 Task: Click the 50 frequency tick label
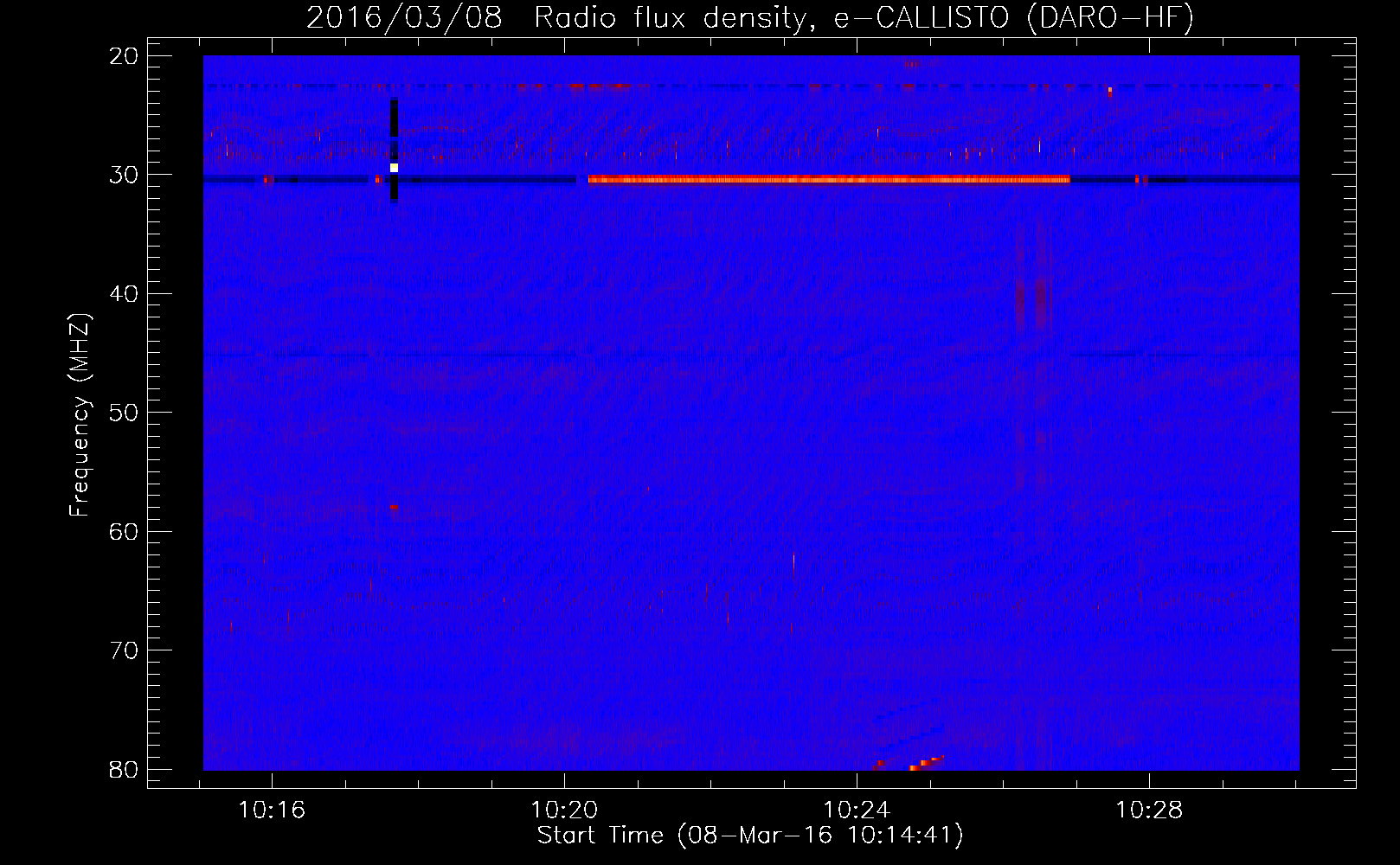click(124, 413)
